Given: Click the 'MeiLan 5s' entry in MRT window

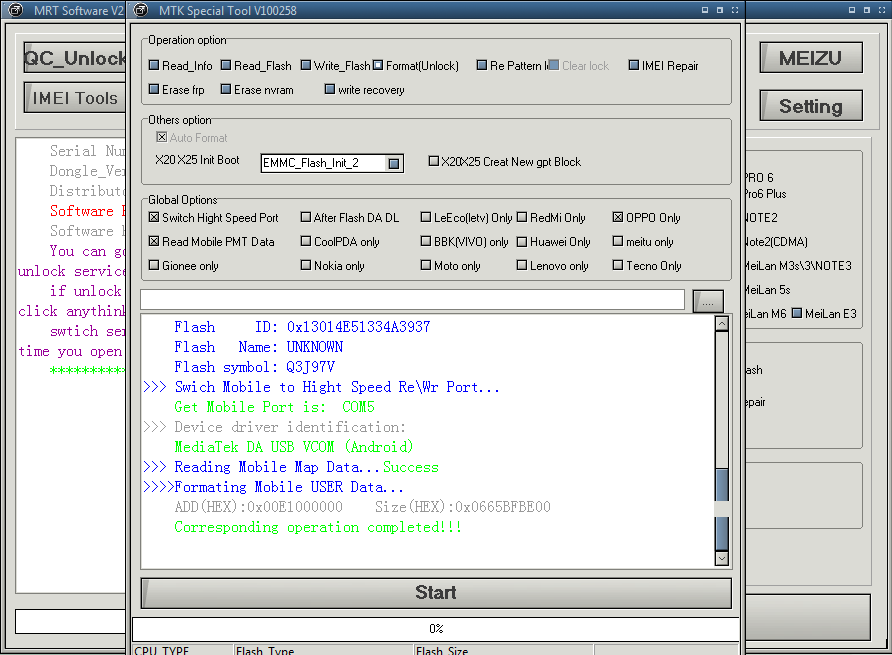Looking at the screenshot, I should [x=768, y=290].
